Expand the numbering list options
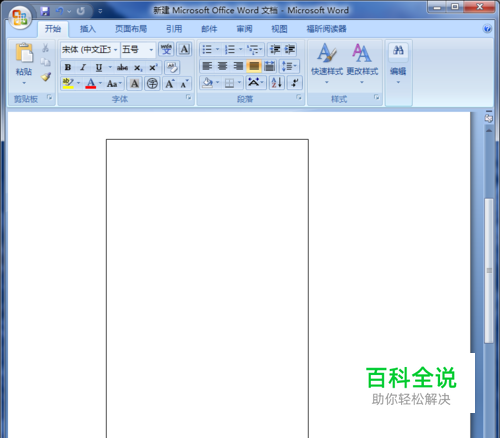The width and height of the screenshot is (500, 438). 241,50
